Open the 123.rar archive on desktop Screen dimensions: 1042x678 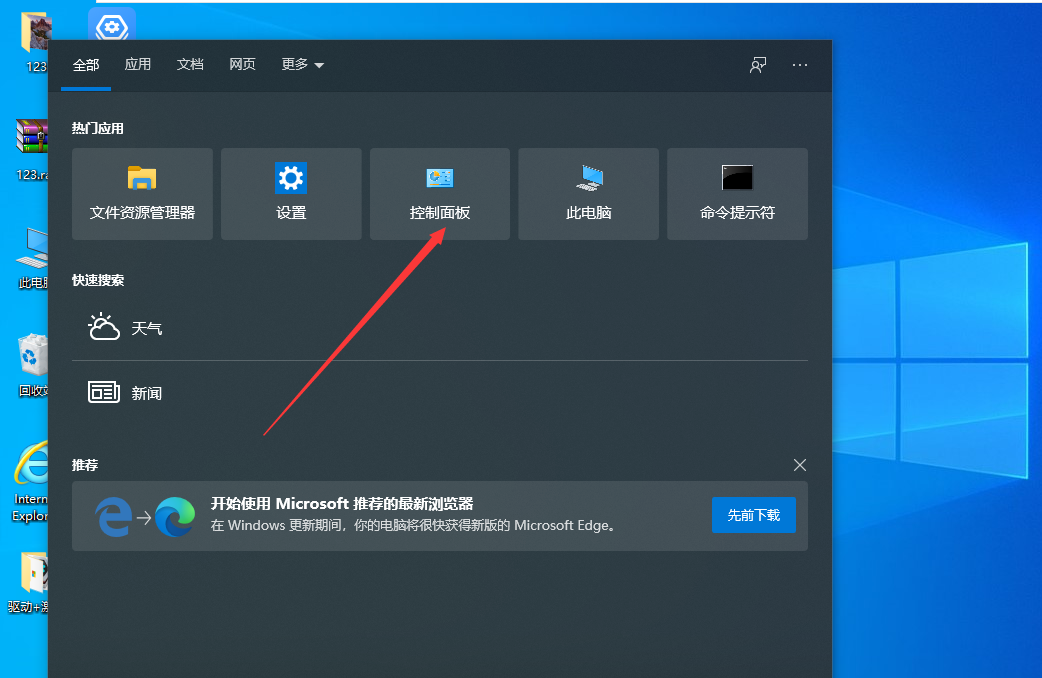(x=30, y=135)
